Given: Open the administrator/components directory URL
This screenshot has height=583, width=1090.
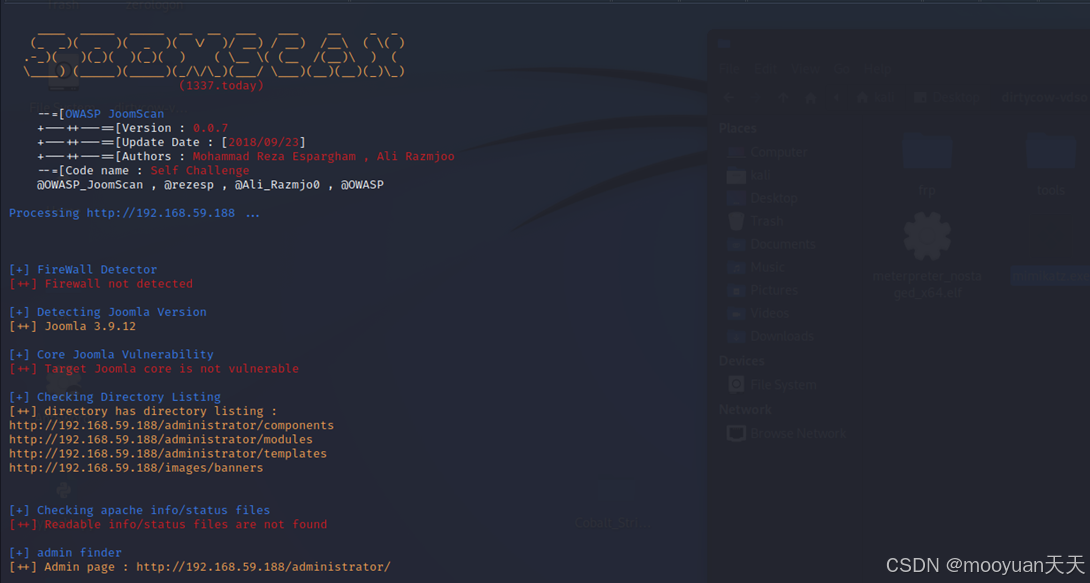Looking at the screenshot, I should [x=171, y=425].
